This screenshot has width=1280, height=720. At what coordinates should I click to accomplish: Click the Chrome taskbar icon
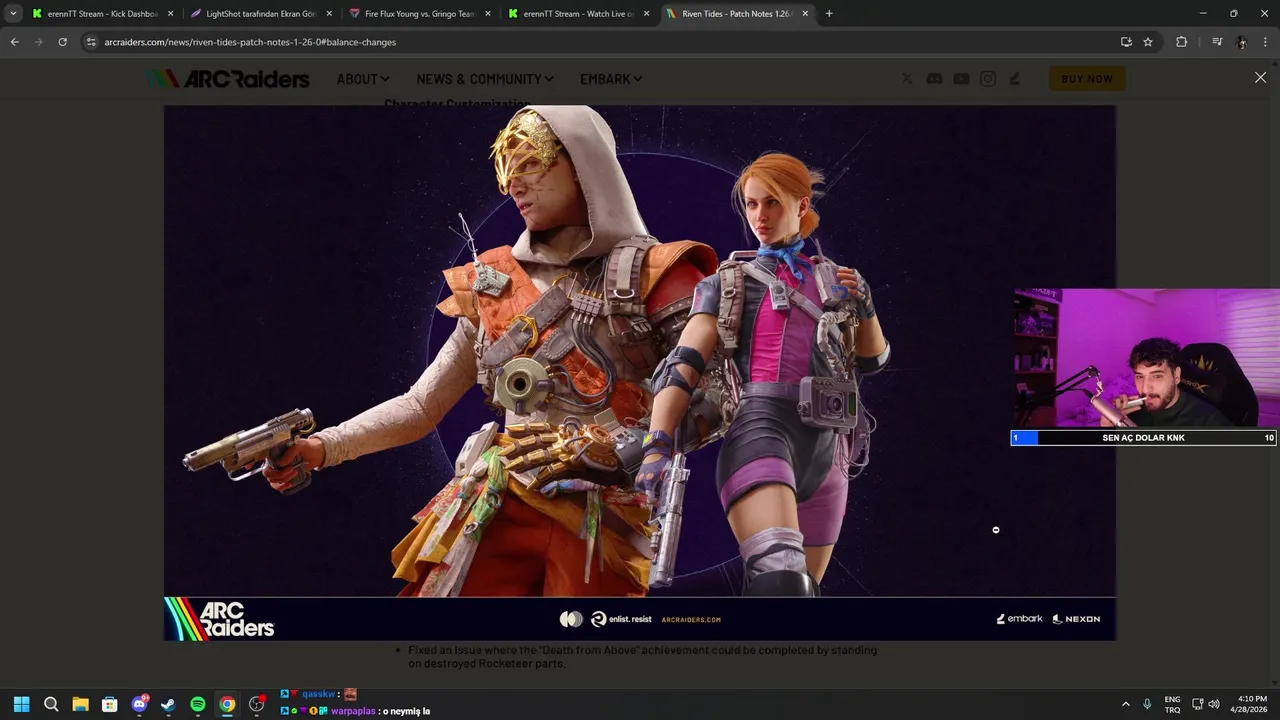click(227, 704)
